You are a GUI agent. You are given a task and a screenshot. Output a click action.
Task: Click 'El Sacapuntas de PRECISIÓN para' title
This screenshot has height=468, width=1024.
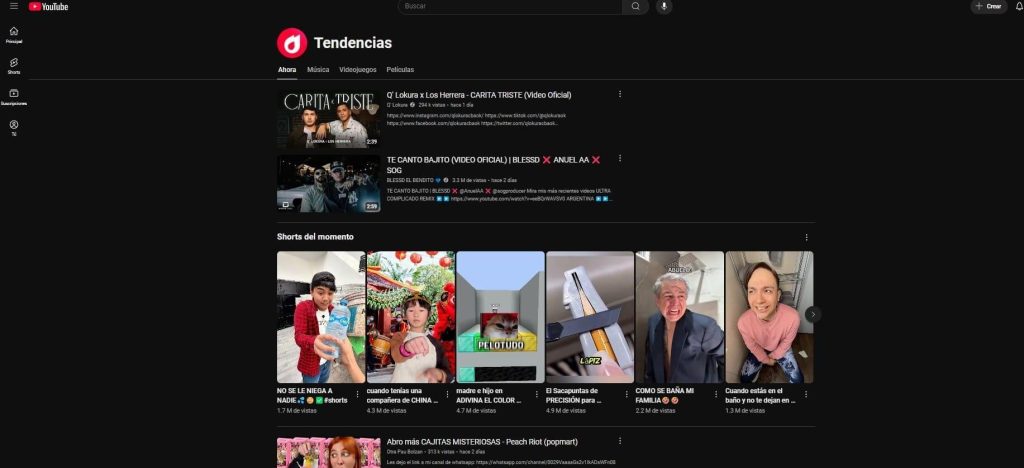(573, 396)
